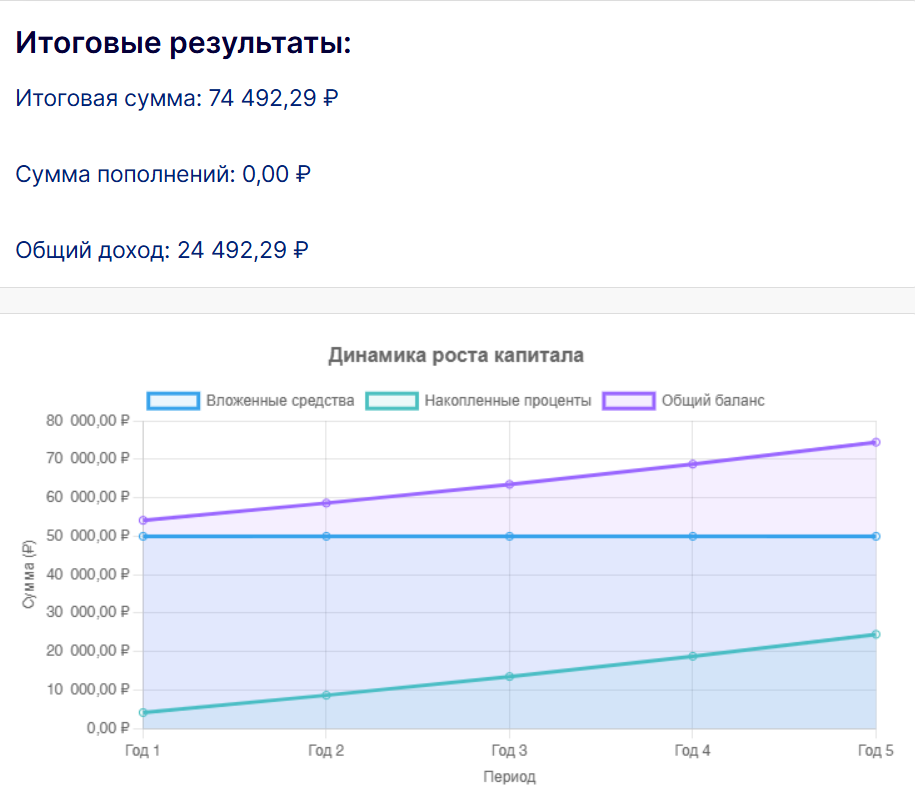
Task: Select the teal interest point at Год 1
Action: pos(144,713)
